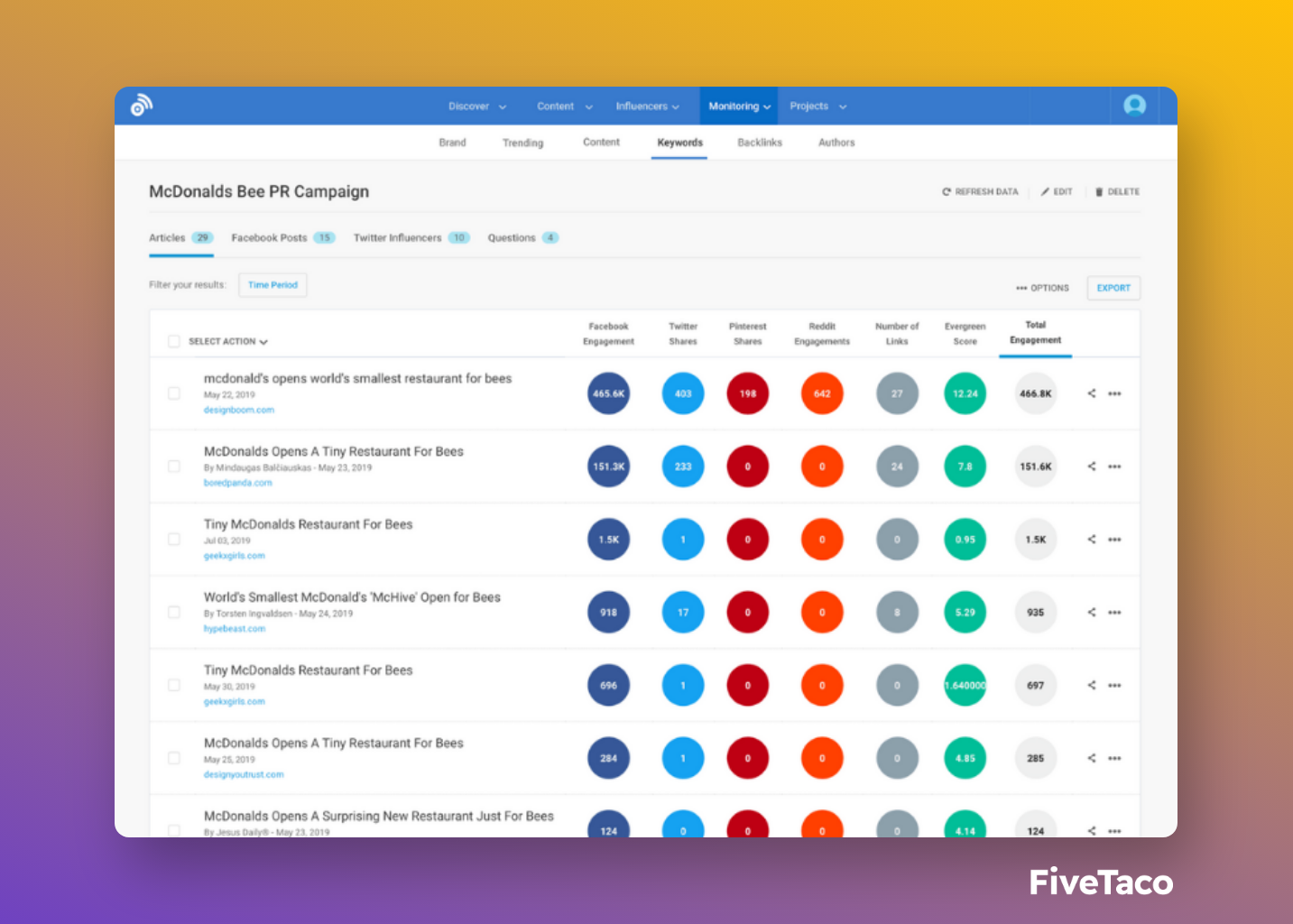Image resolution: width=1293 pixels, height=924 pixels.
Task: Click the Delete trash button
Action: click(1117, 191)
